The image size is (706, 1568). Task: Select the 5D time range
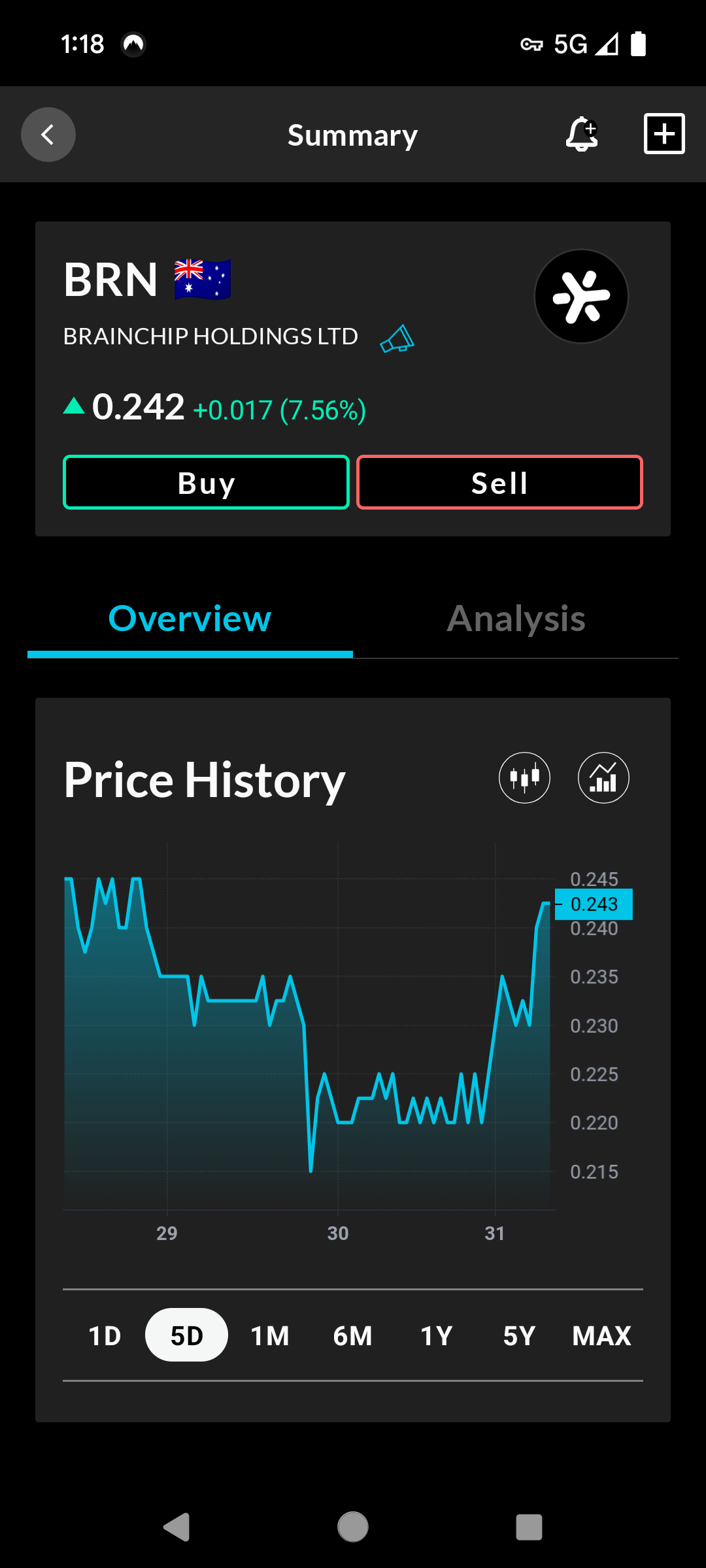[186, 1335]
